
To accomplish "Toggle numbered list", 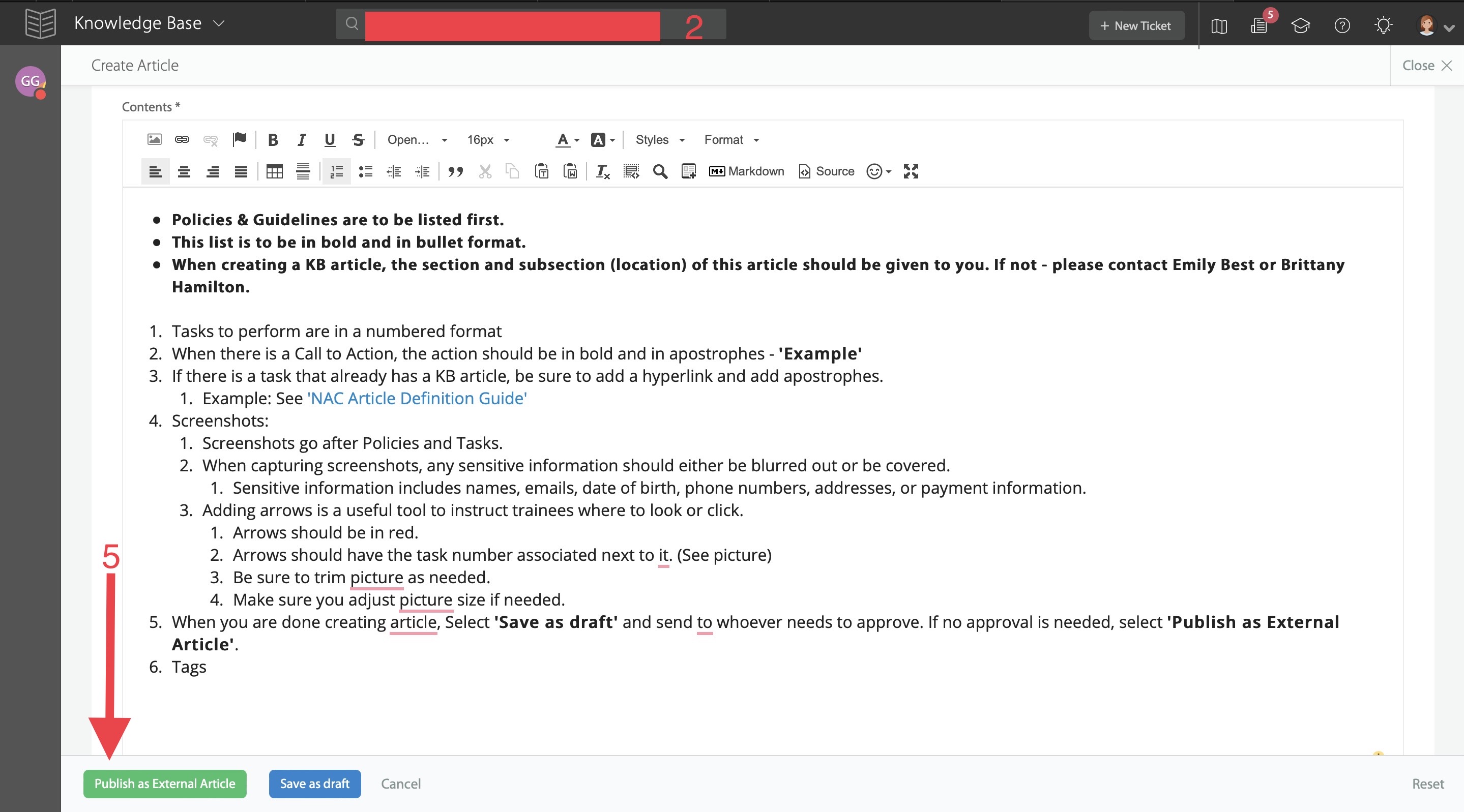I will pos(336,172).
